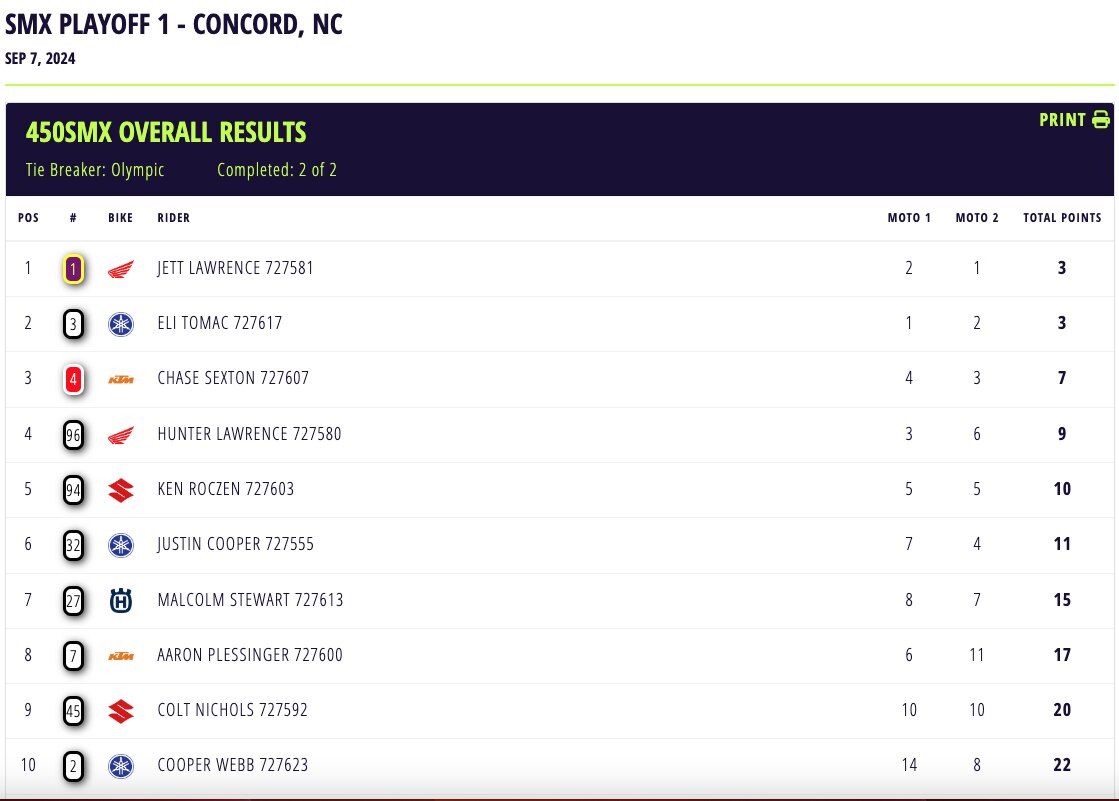Select the MOTO 1 column header
Image resolution: width=1119 pixels, height=801 pixels.
(x=908, y=218)
